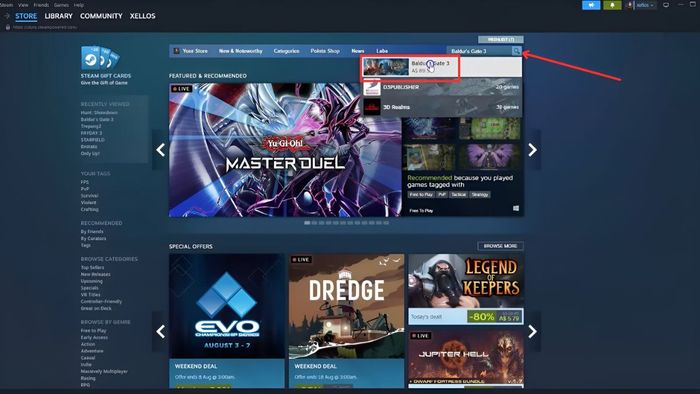Open the Jupiter Hell card
The image size is (700, 394).
[466, 359]
